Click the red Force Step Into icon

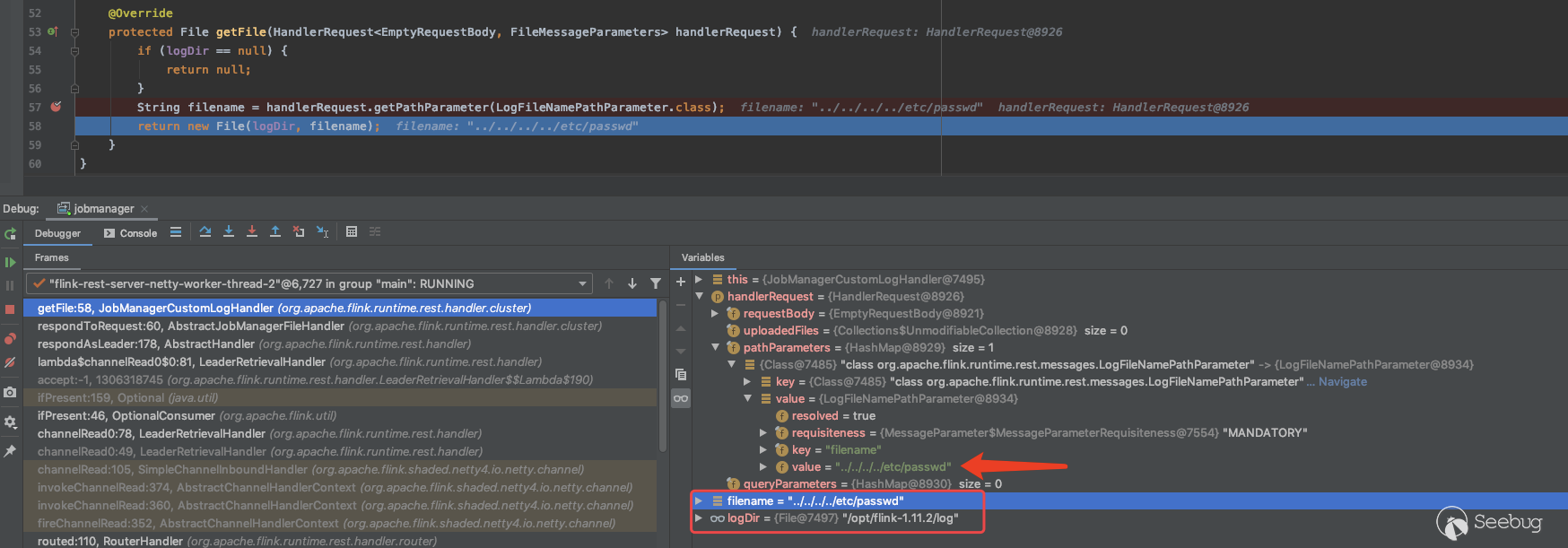[252, 231]
